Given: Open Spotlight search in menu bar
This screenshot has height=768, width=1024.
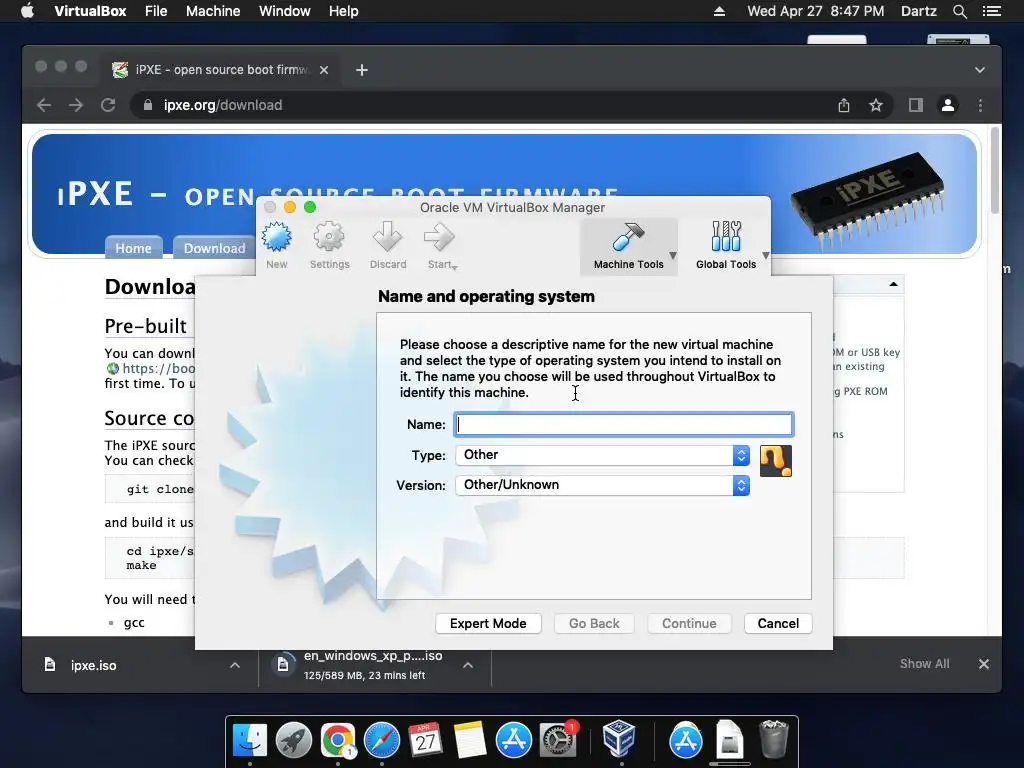Looking at the screenshot, I should [959, 11].
